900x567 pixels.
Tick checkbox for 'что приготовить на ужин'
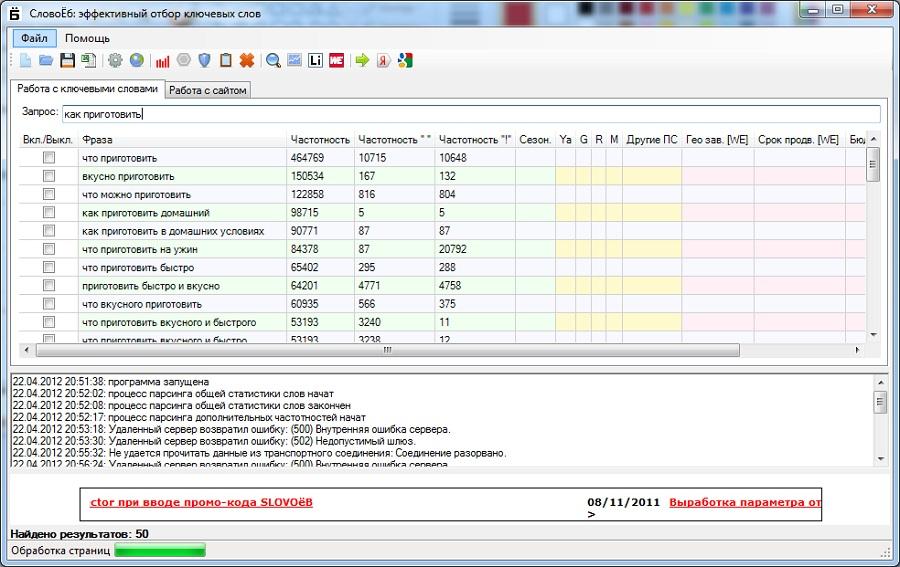click(x=49, y=248)
